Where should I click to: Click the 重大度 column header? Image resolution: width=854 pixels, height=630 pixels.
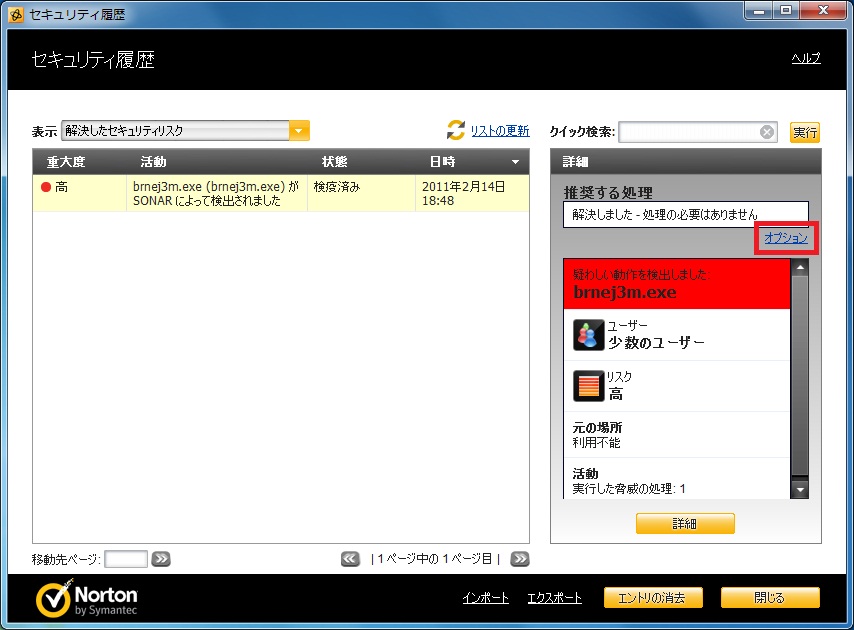[66, 162]
